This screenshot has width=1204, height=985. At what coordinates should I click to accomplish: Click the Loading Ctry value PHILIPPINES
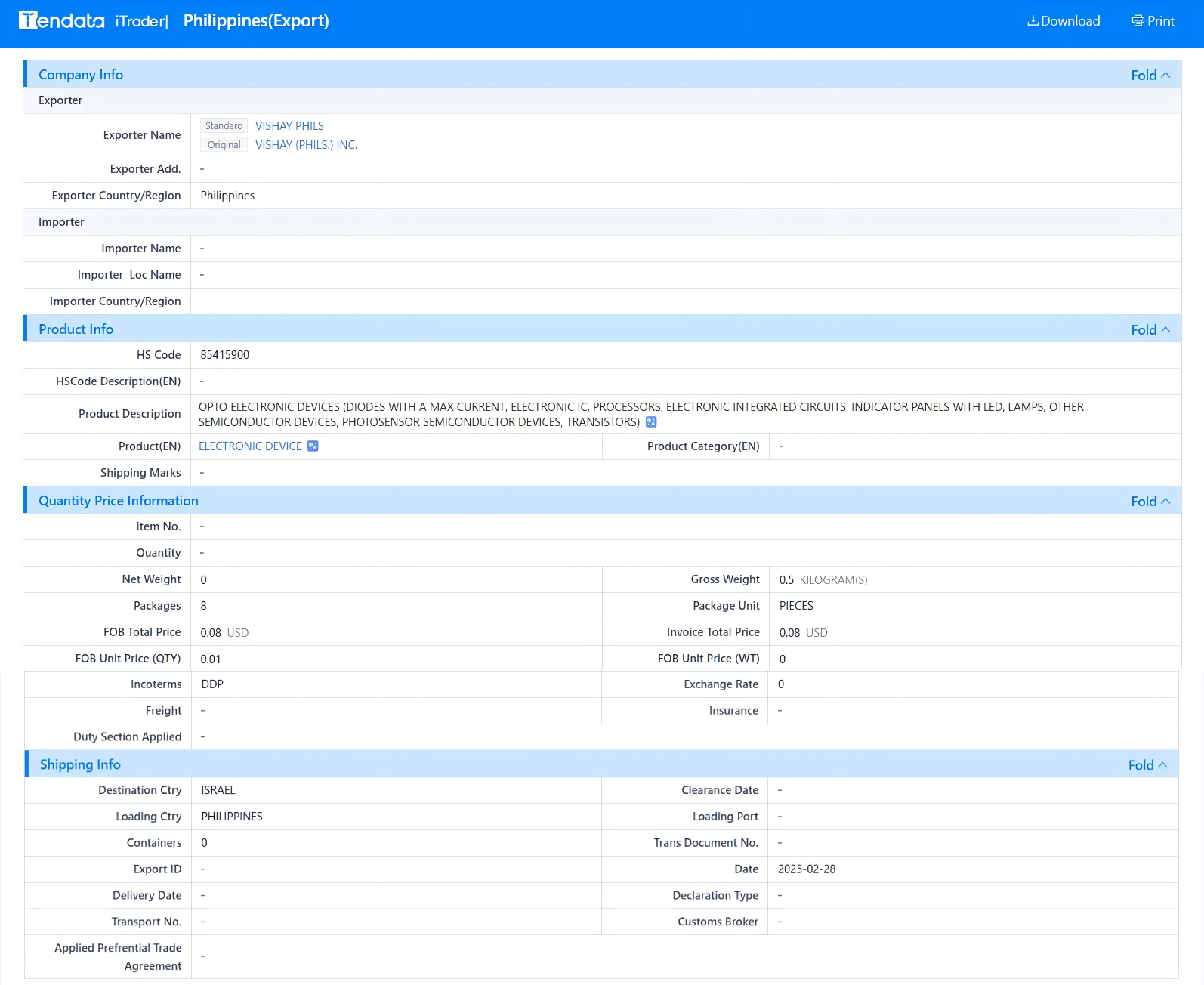click(232, 817)
